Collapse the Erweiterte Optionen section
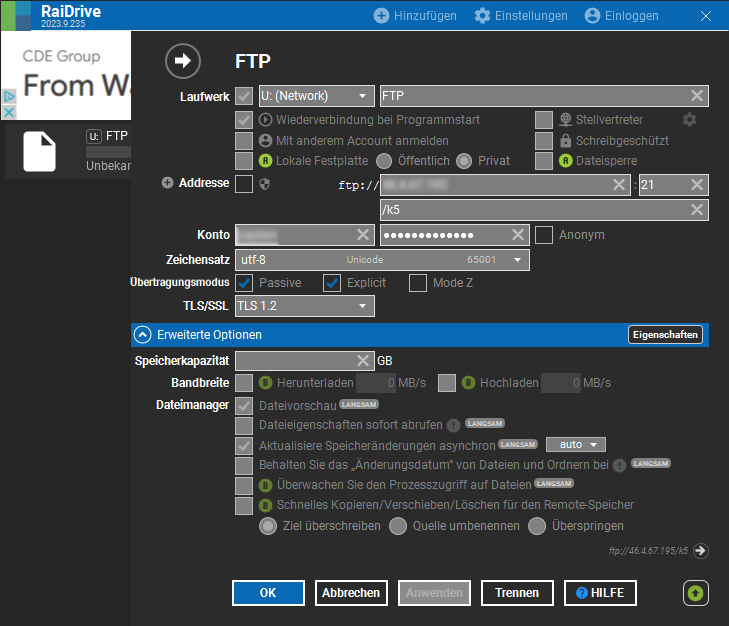 point(144,335)
